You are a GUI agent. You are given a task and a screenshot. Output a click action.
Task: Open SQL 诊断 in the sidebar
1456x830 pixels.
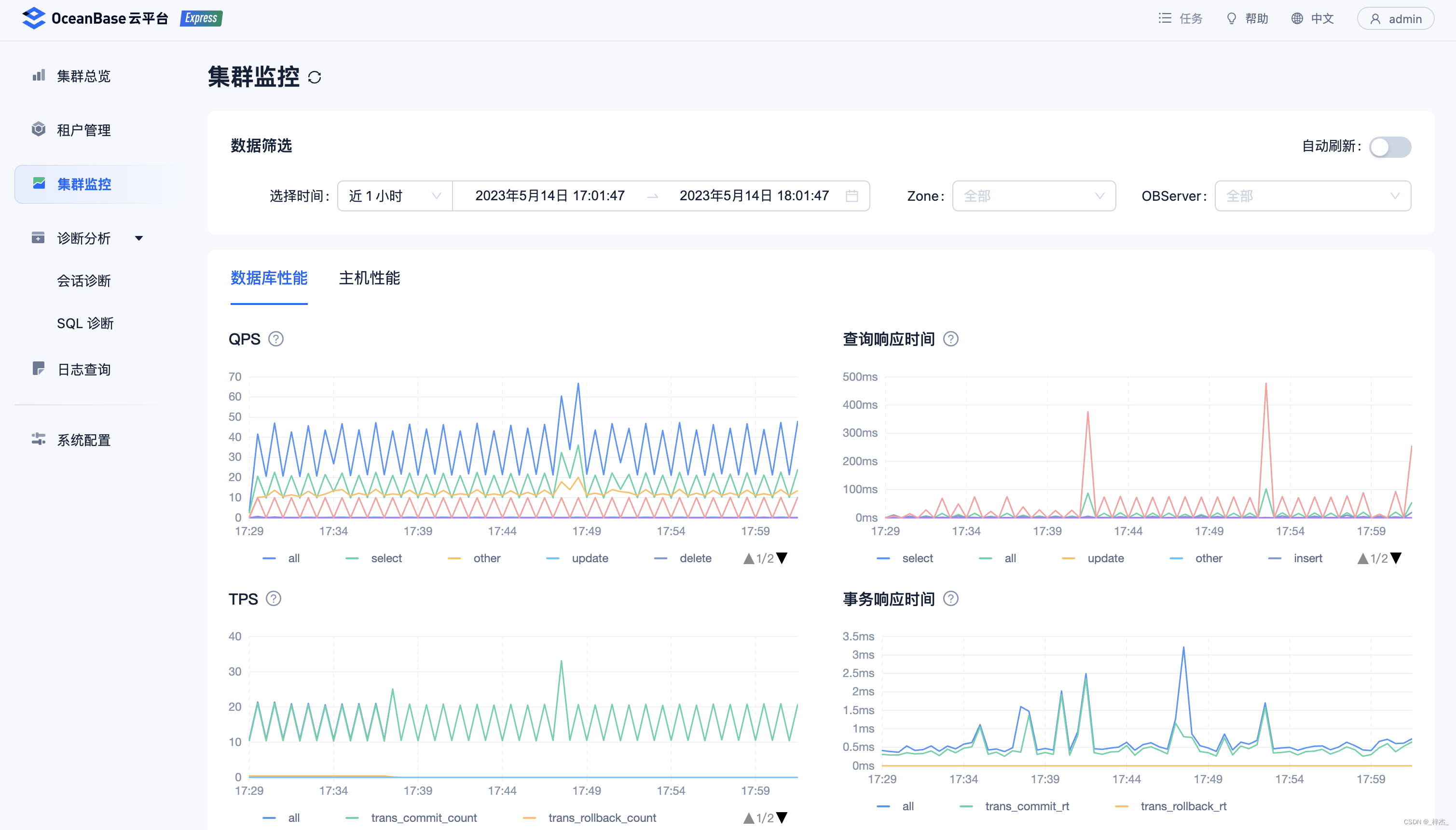pos(85,323)
